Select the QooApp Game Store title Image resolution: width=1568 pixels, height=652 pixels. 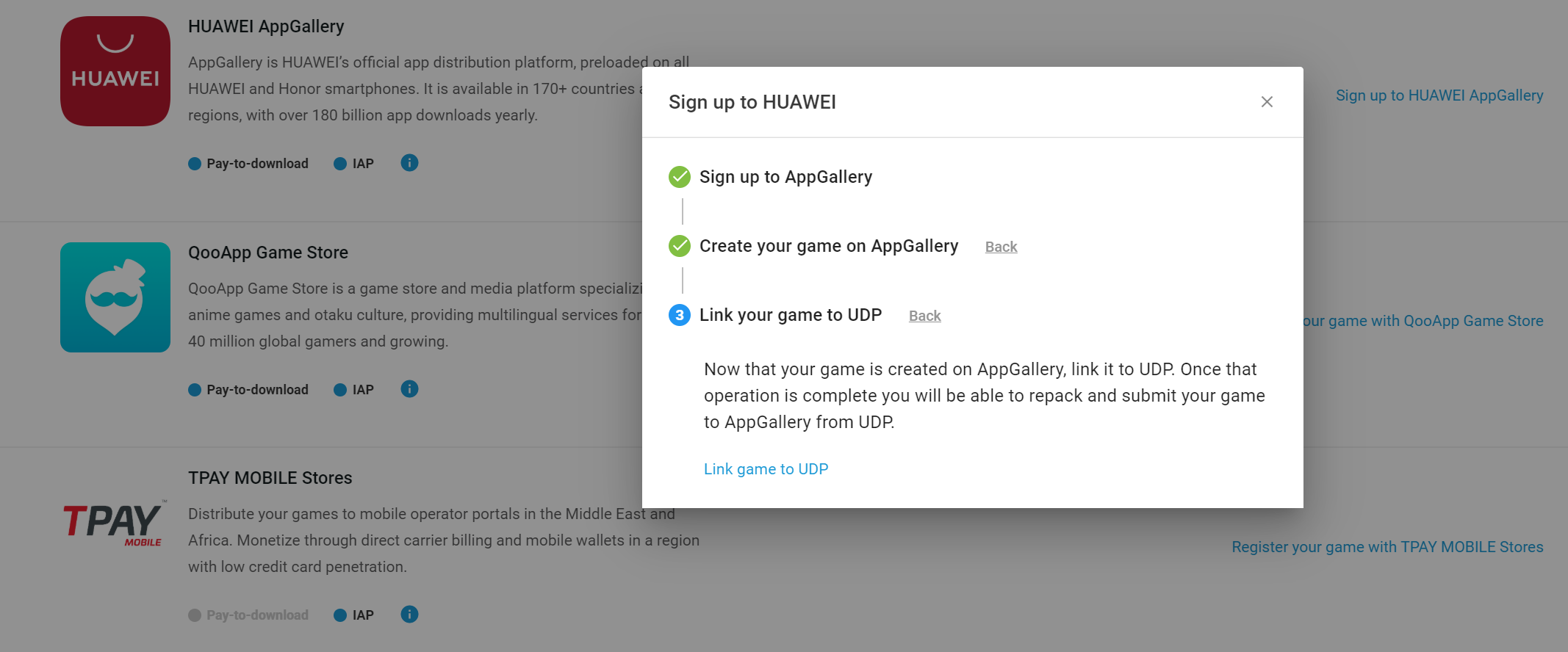(268, 253)
